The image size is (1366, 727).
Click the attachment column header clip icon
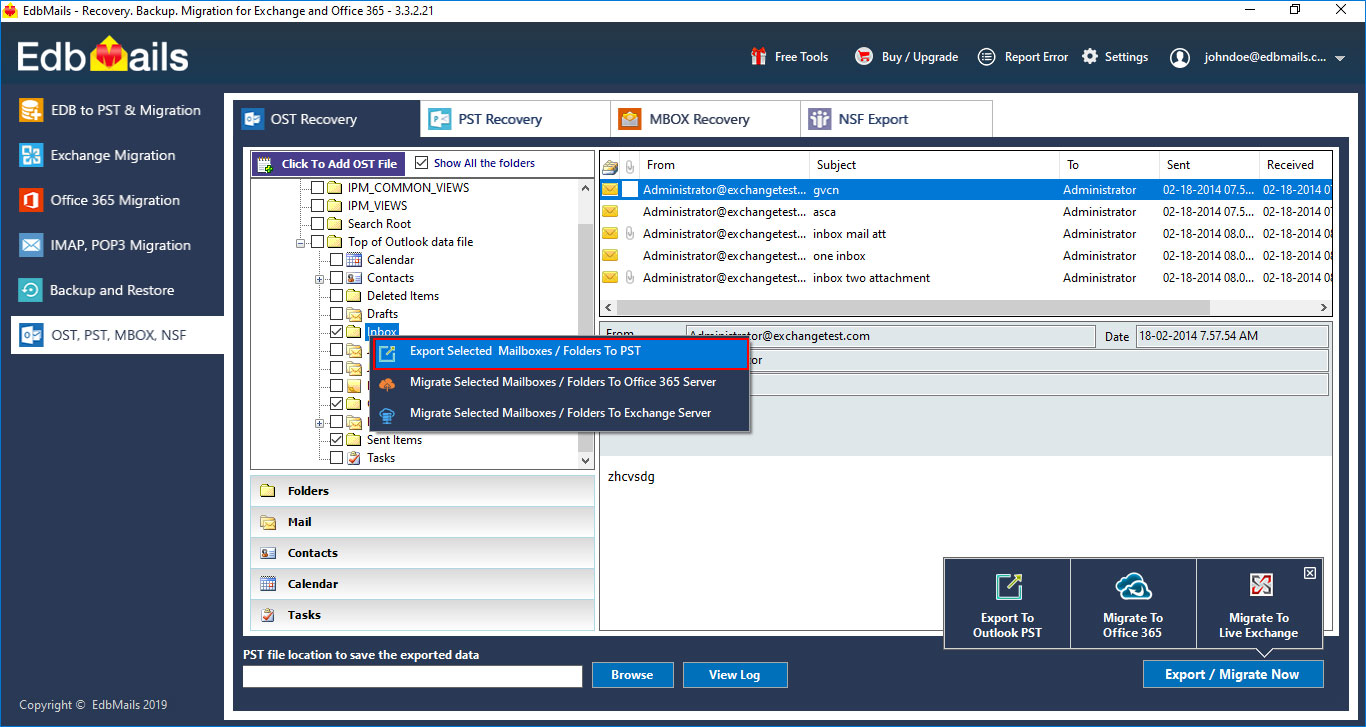tap(630, 166)
